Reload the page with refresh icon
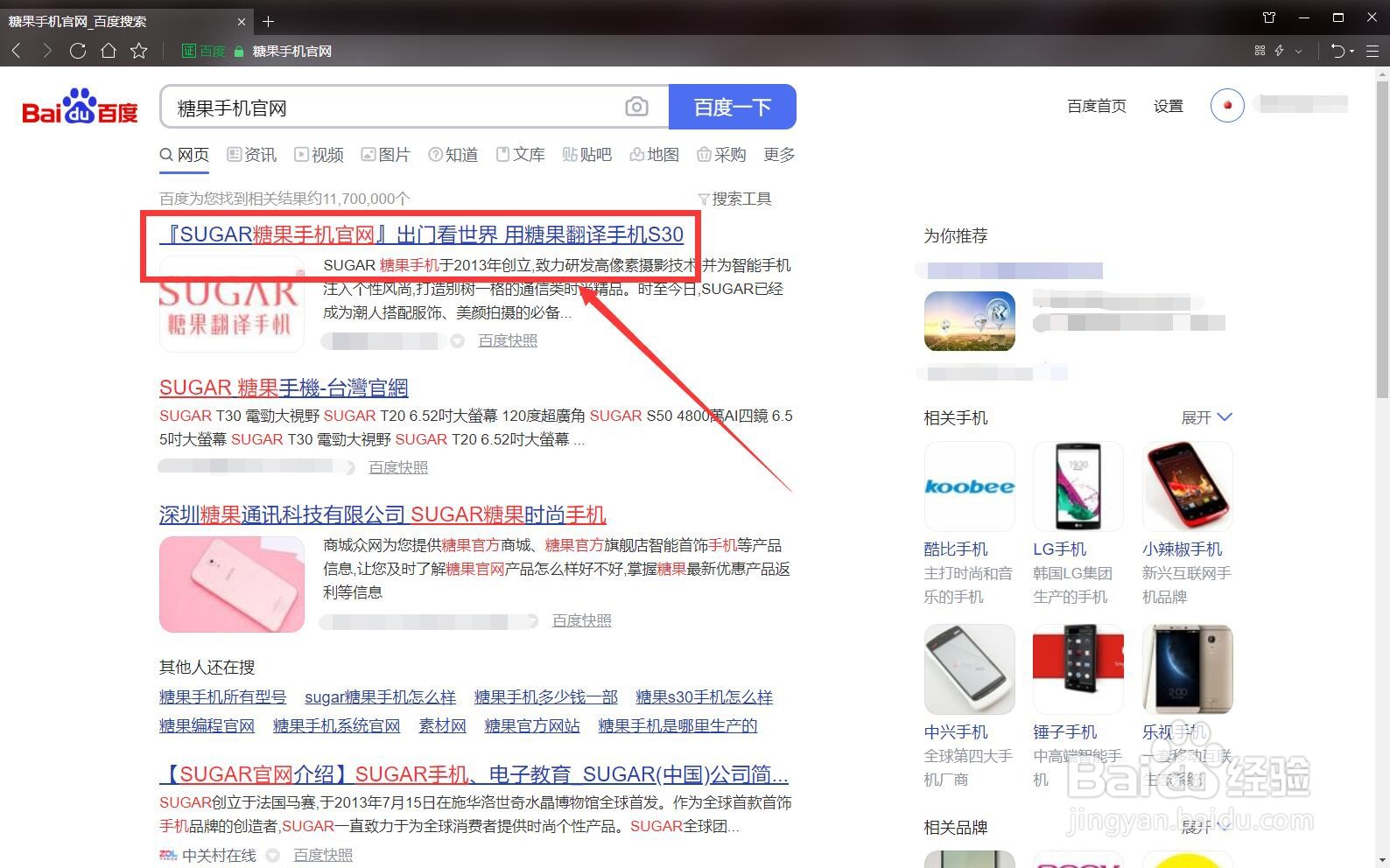The height and width of the screenshot is (868, 1390). click(x=78, y=51)
